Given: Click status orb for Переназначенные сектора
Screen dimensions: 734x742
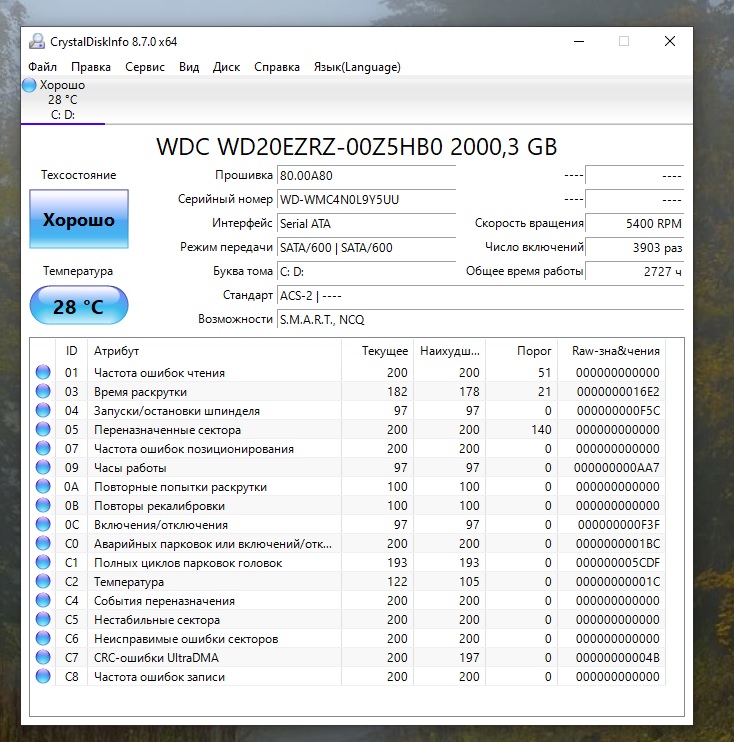Looking at the screenshot, I should 43,429.
